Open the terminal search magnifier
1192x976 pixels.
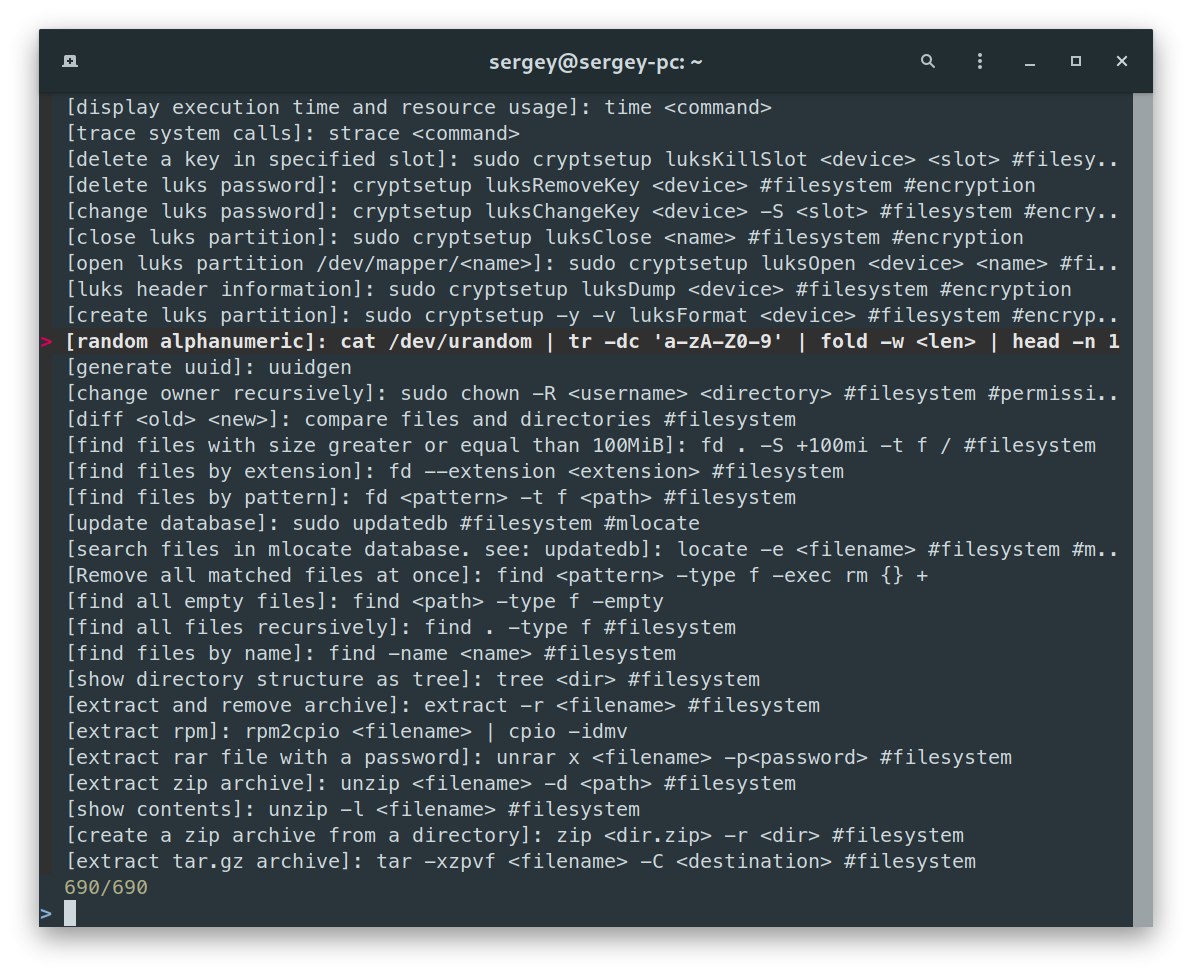927,61
